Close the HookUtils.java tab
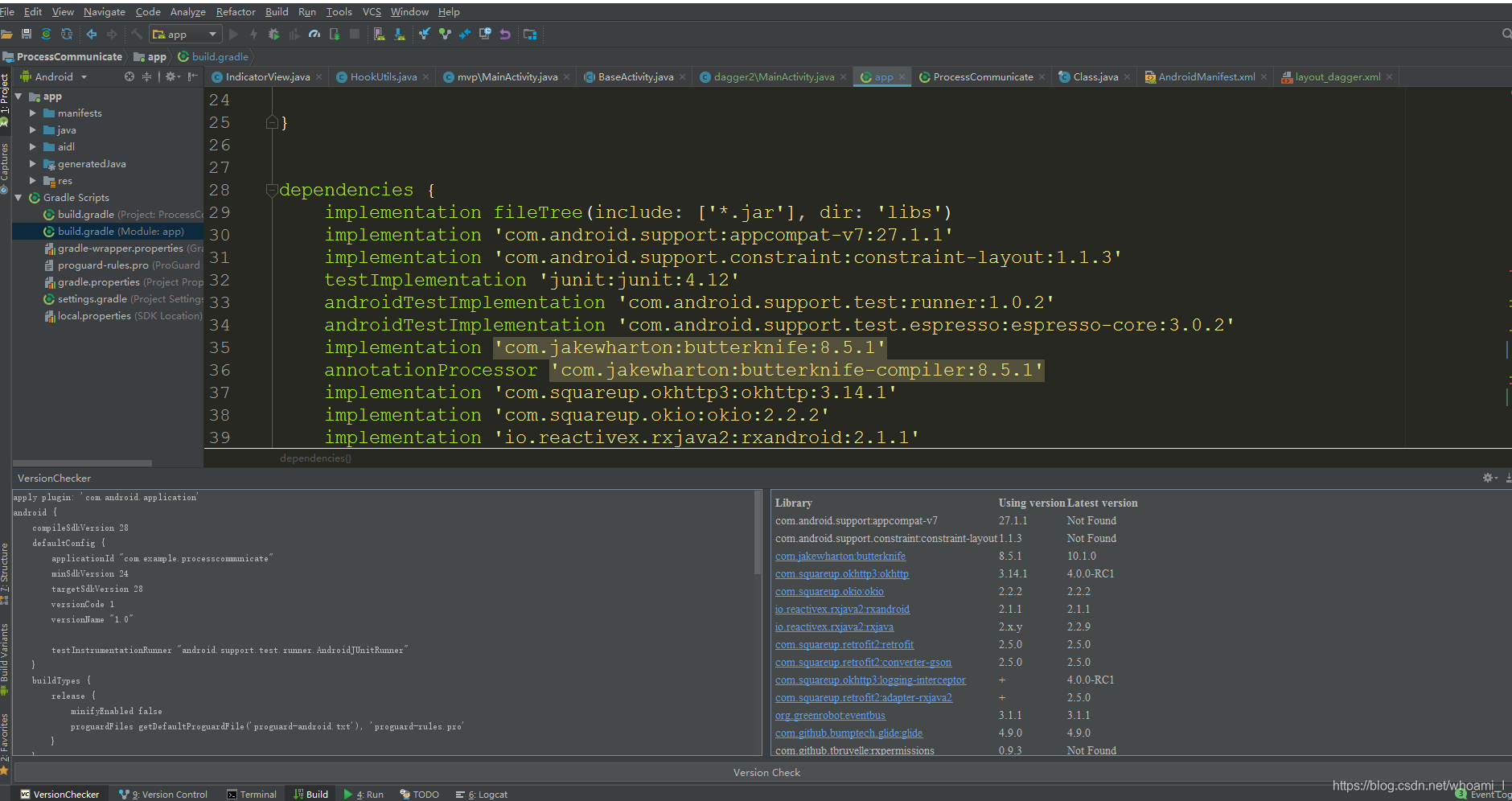Screen dimensions: 1512x801 (425, 77)
